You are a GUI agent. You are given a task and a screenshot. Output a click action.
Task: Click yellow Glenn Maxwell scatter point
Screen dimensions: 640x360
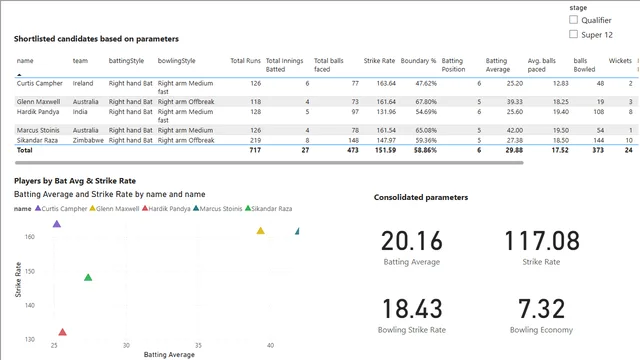260,231
